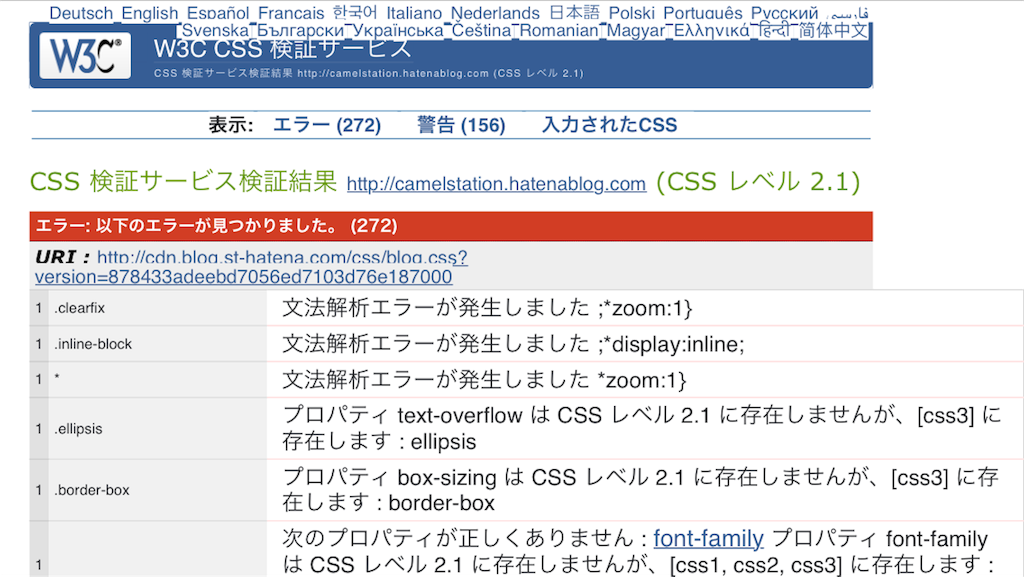Image resolution: width=1024 pixels, height=577 pixels.
Task: Click the .ellipsis selector cell
Action: (157, 429)
